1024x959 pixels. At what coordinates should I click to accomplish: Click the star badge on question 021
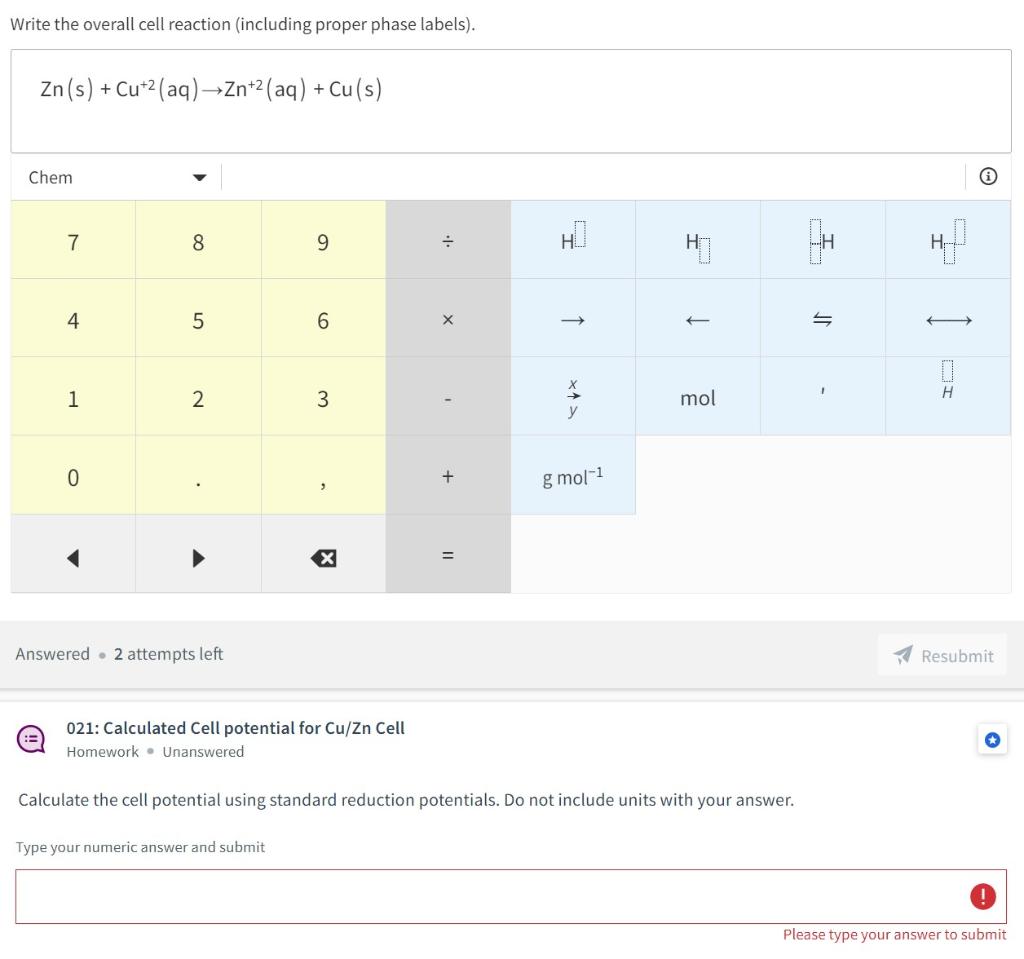992,740
